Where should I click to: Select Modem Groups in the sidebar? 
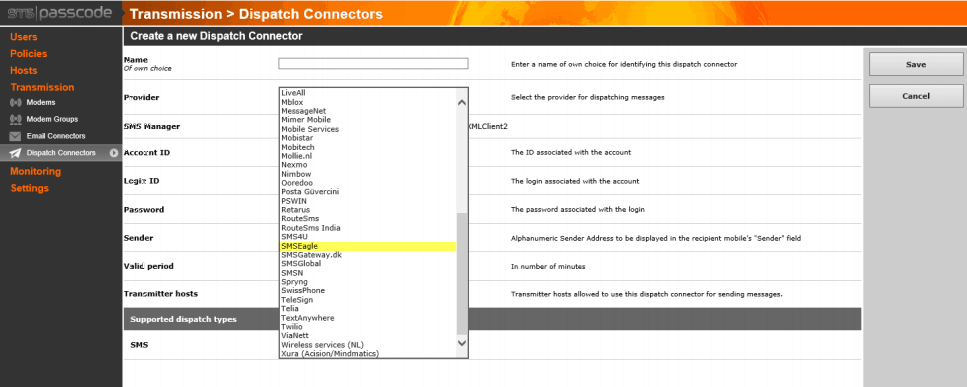(52, 119)
